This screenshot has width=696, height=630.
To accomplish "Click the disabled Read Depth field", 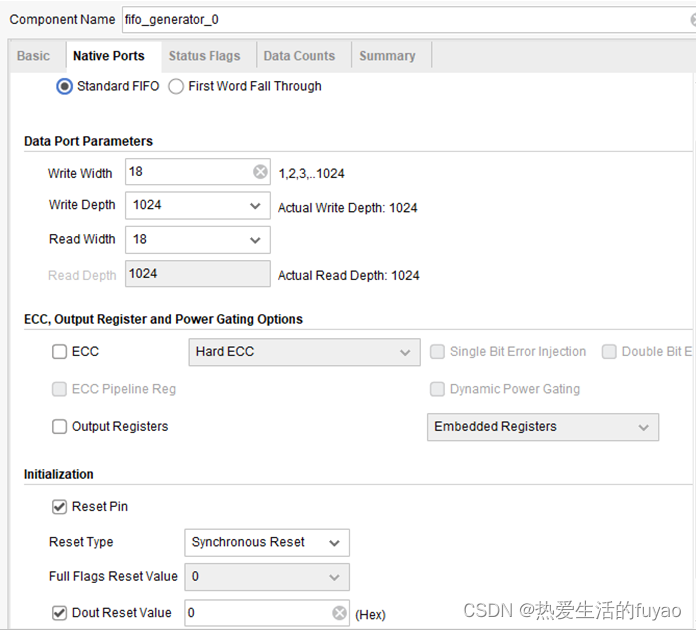I will point(198,273).
